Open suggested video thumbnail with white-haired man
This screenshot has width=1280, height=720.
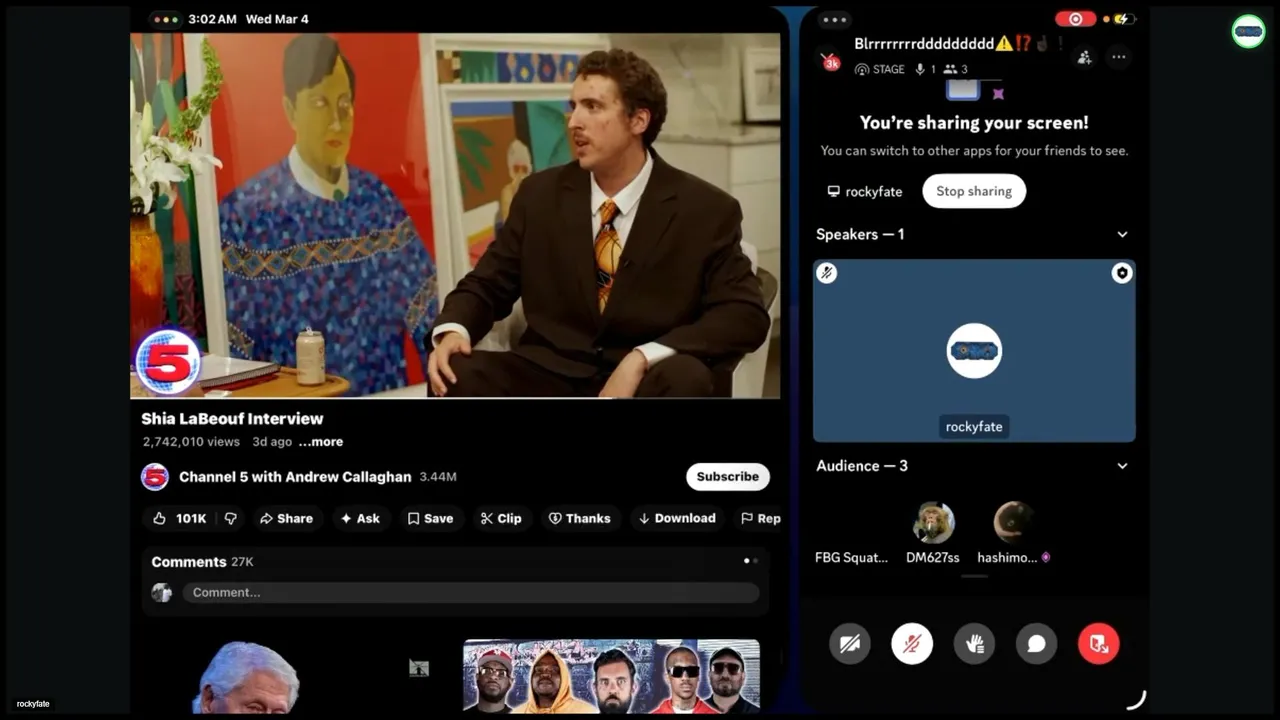click(245, 677)
